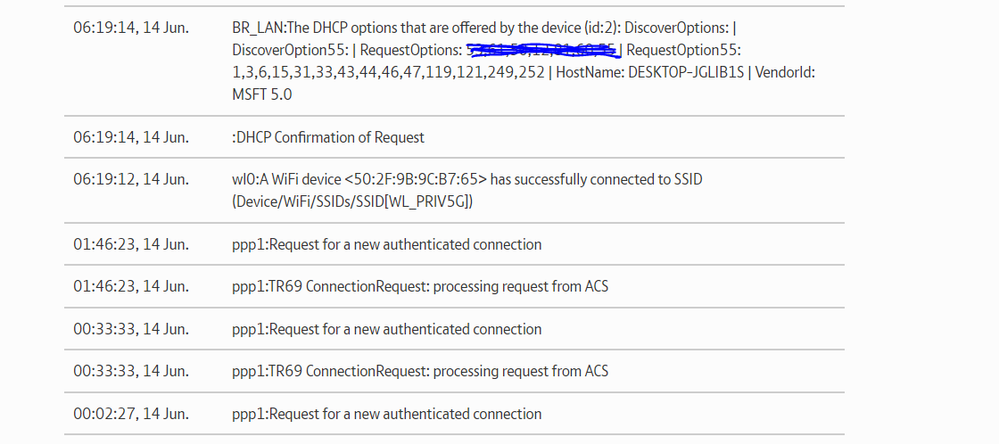Click timestamp next to 01:46:23 TR69 entry
999x444 pixels.
[131, 287]
